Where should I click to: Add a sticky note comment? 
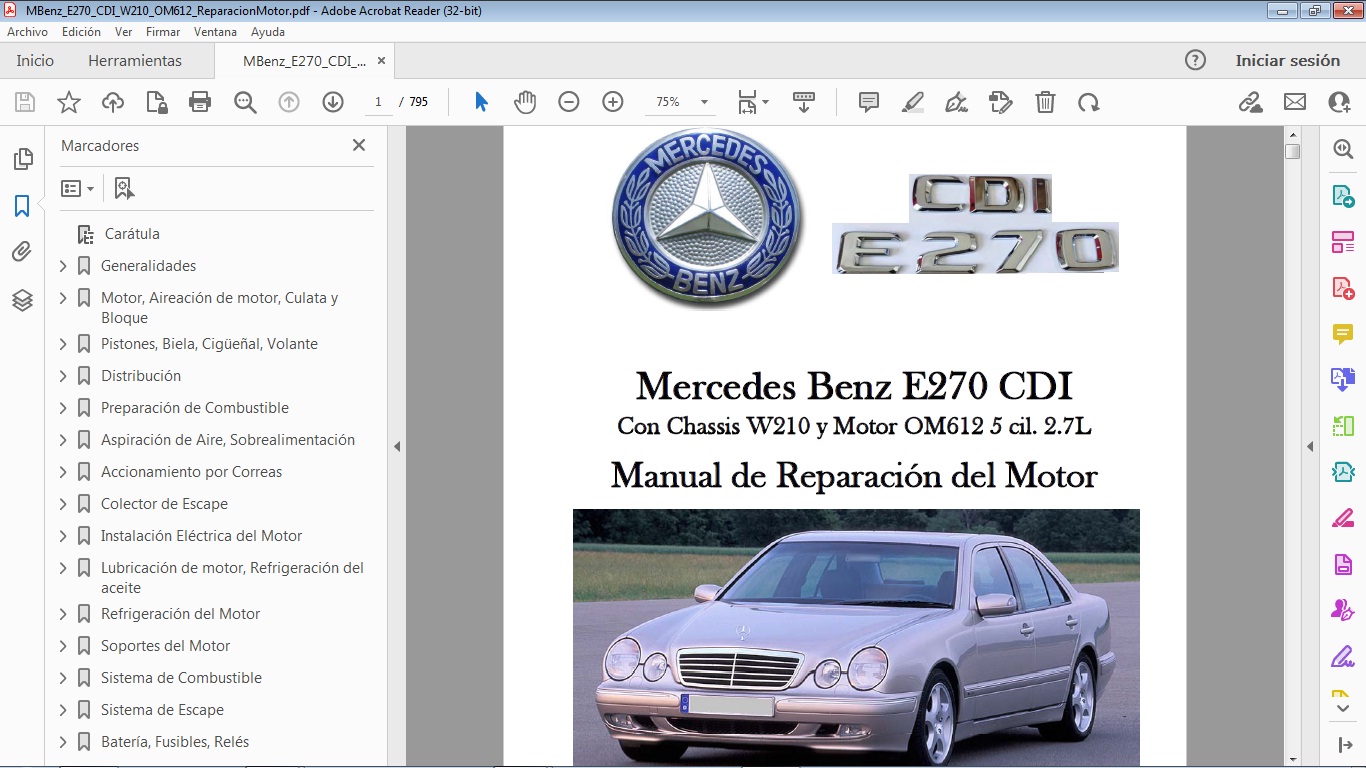868,102
